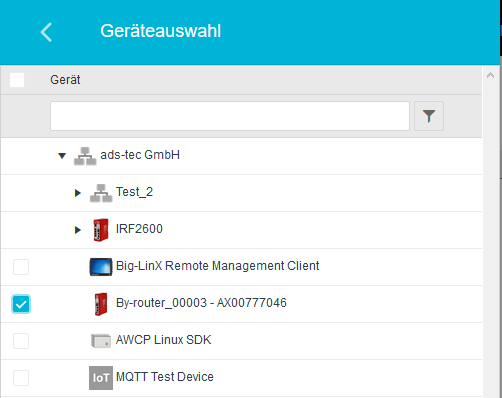502x398 pixels.
Task: Select the Test_2 row label
Action: (x=134, y=192)
